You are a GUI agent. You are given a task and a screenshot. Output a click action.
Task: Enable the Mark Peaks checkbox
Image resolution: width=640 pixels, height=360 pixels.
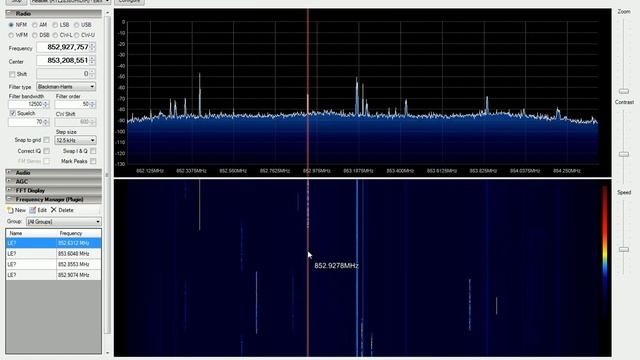point(93,161)
